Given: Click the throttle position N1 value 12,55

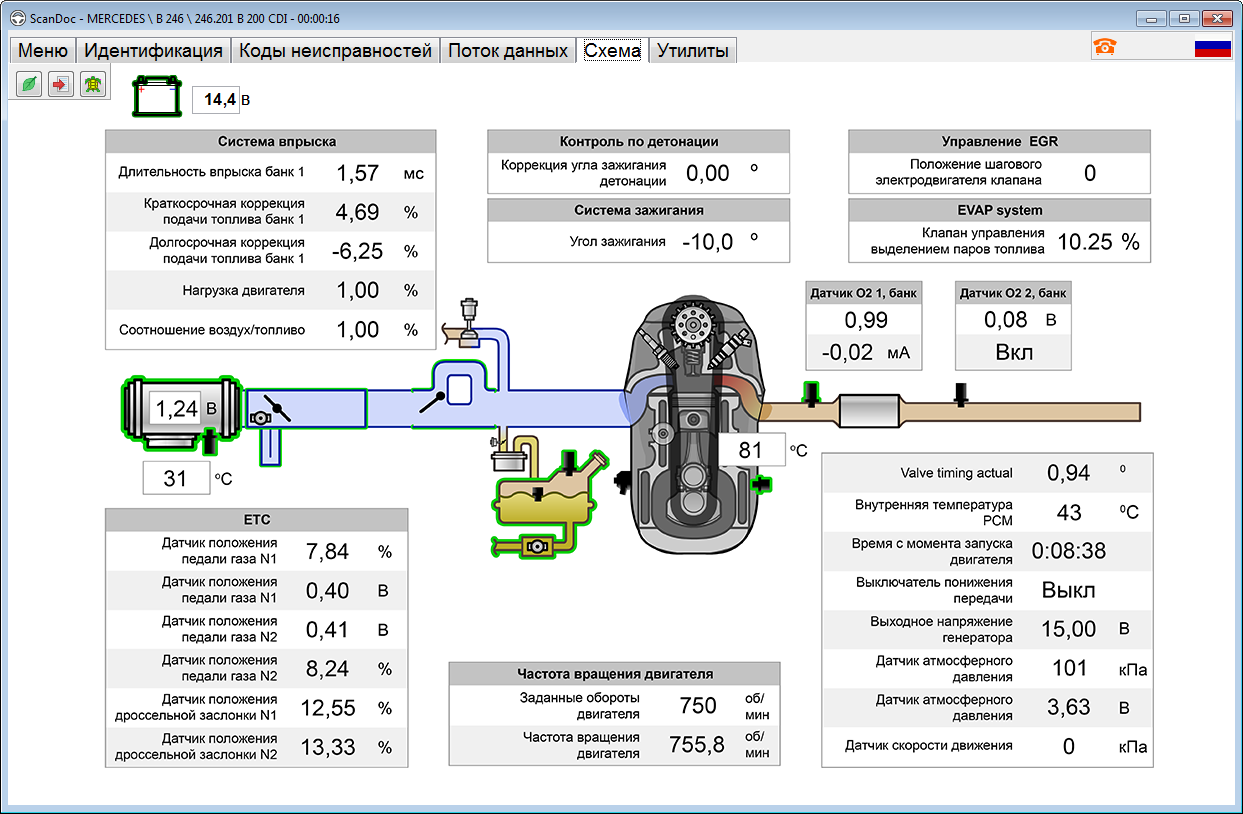Looking at the screenshot, I should [328, 708].
